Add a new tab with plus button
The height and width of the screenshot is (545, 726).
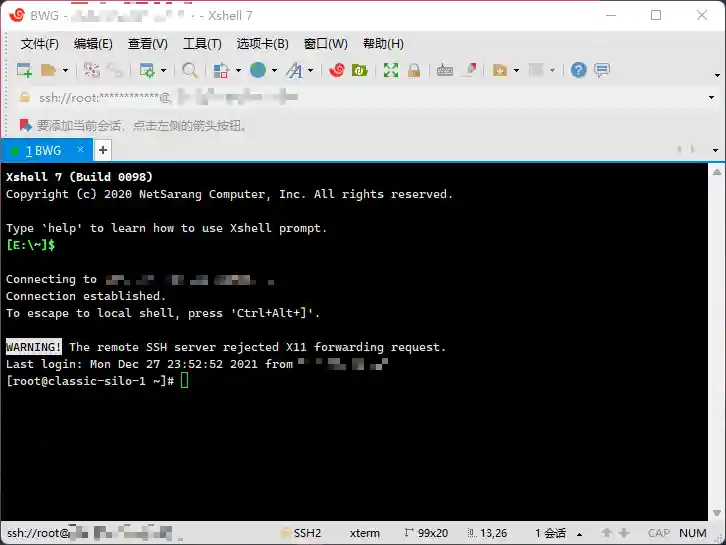(x=103, y=150)
